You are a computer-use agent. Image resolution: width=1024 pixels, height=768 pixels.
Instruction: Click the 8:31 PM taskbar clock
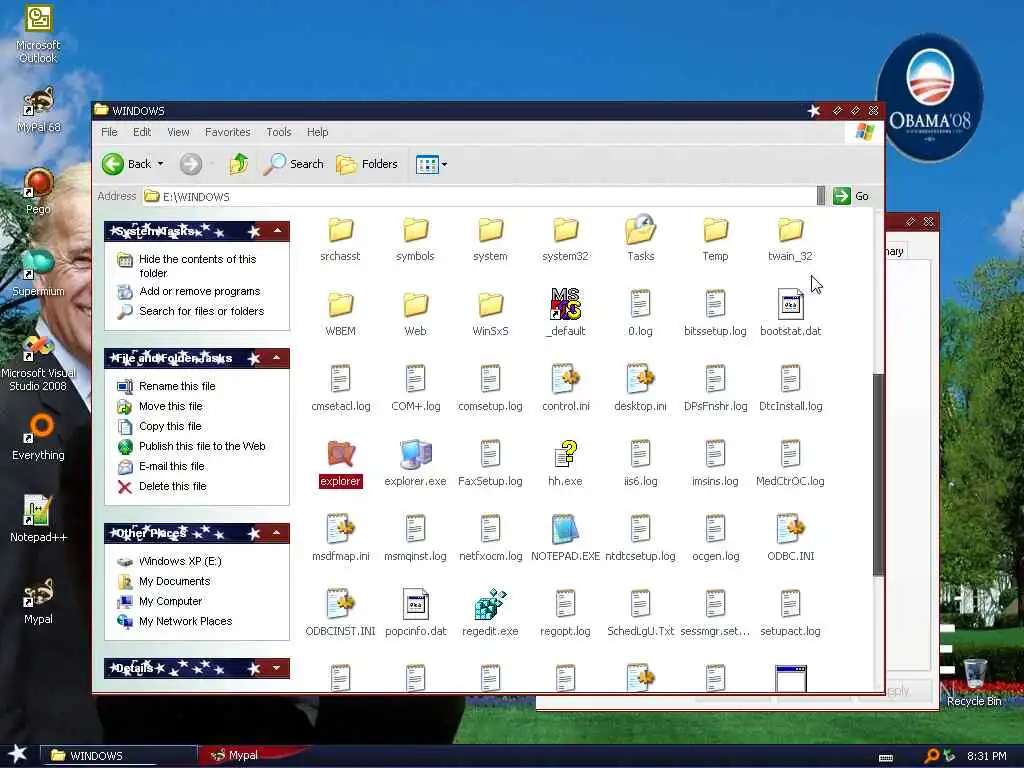click(x=986, y=756)
